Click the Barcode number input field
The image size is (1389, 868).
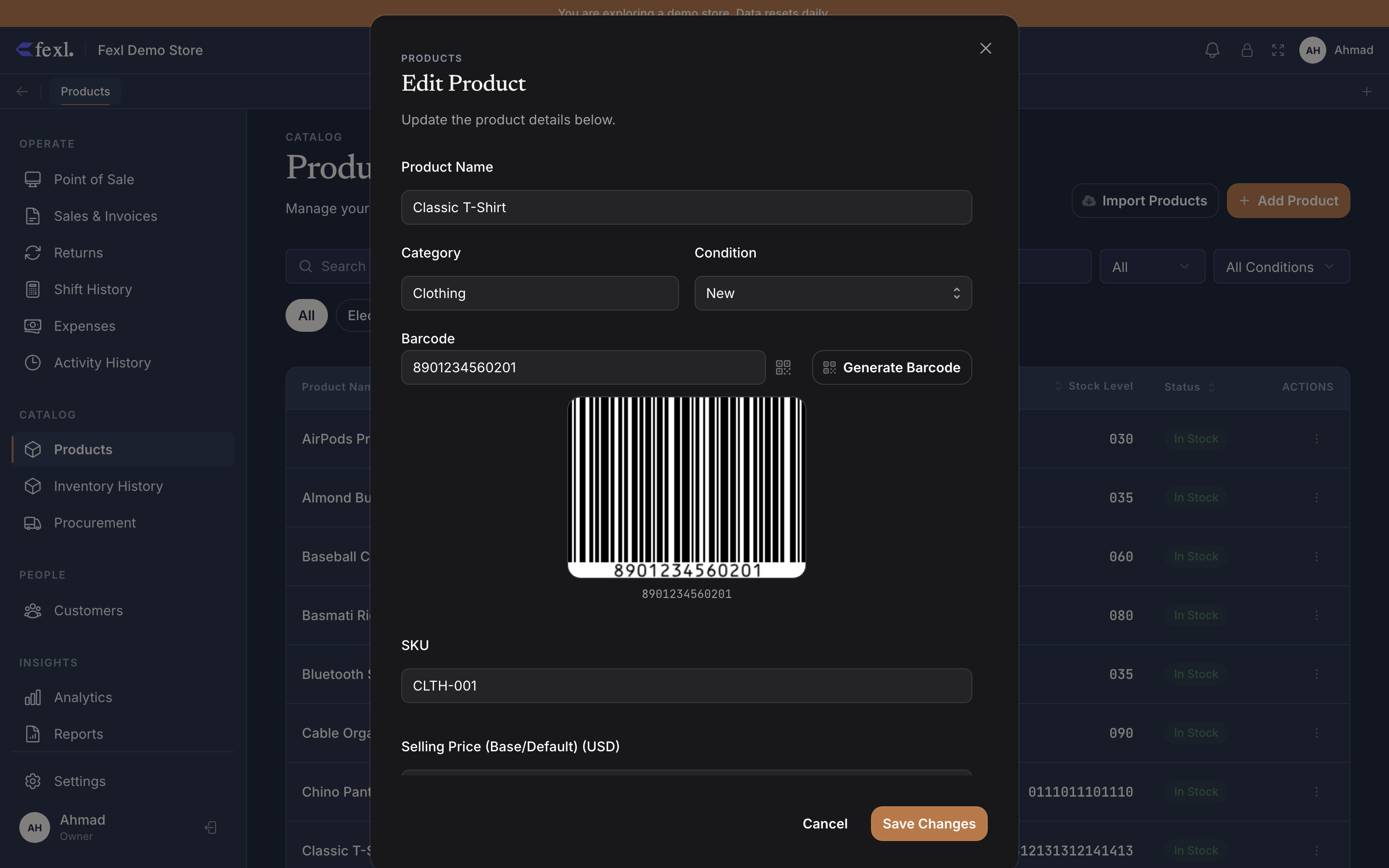tap(583, 367)
